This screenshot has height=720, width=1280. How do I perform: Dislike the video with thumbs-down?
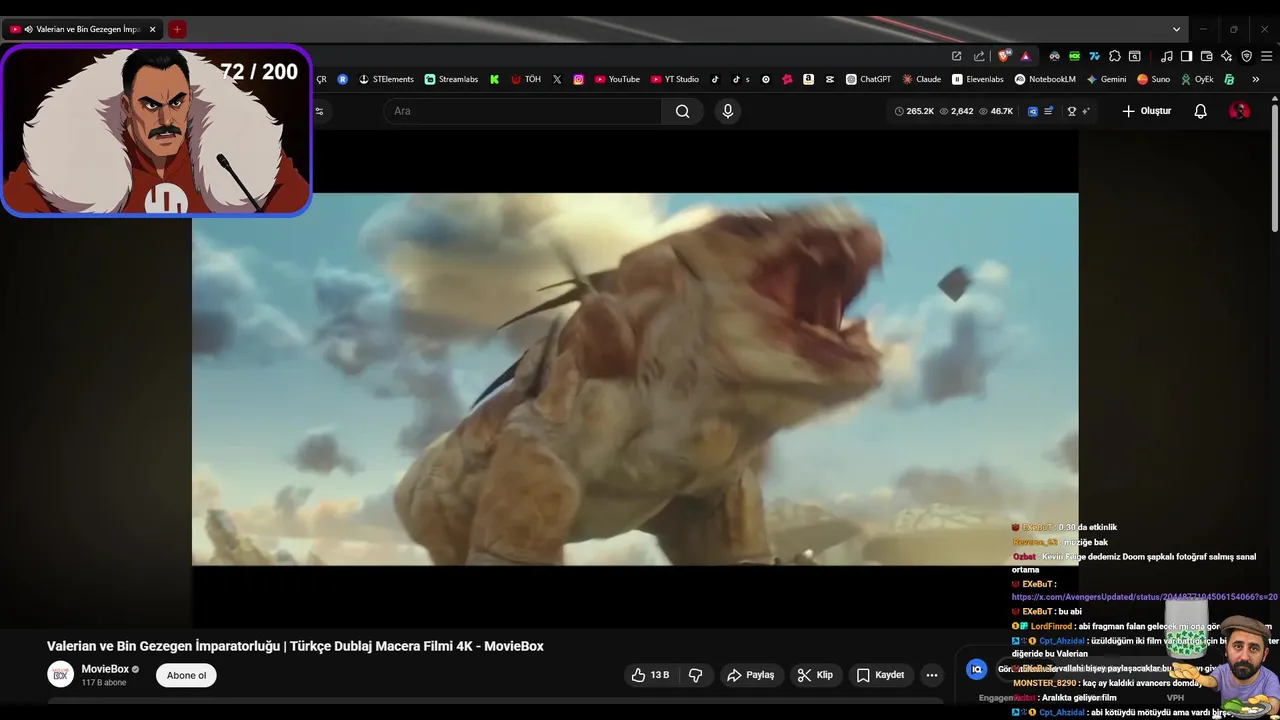[x=696, y=675]
